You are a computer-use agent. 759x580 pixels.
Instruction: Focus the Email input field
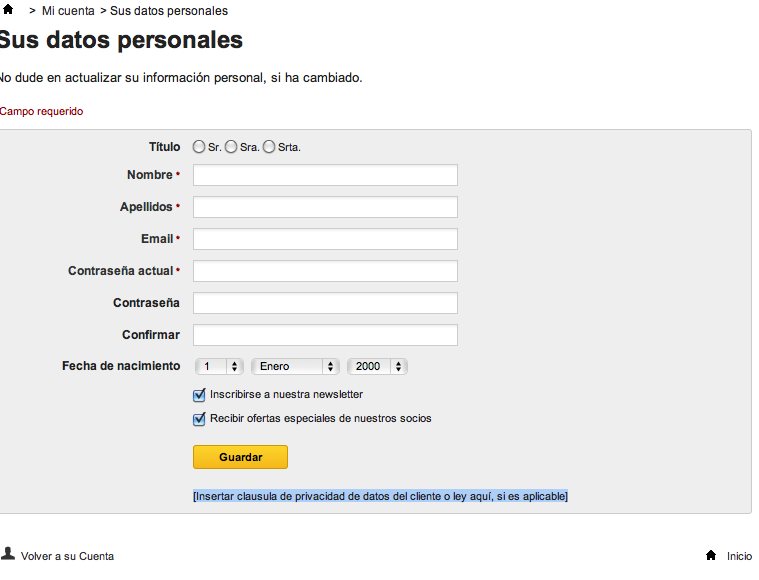tap(325, 239)
